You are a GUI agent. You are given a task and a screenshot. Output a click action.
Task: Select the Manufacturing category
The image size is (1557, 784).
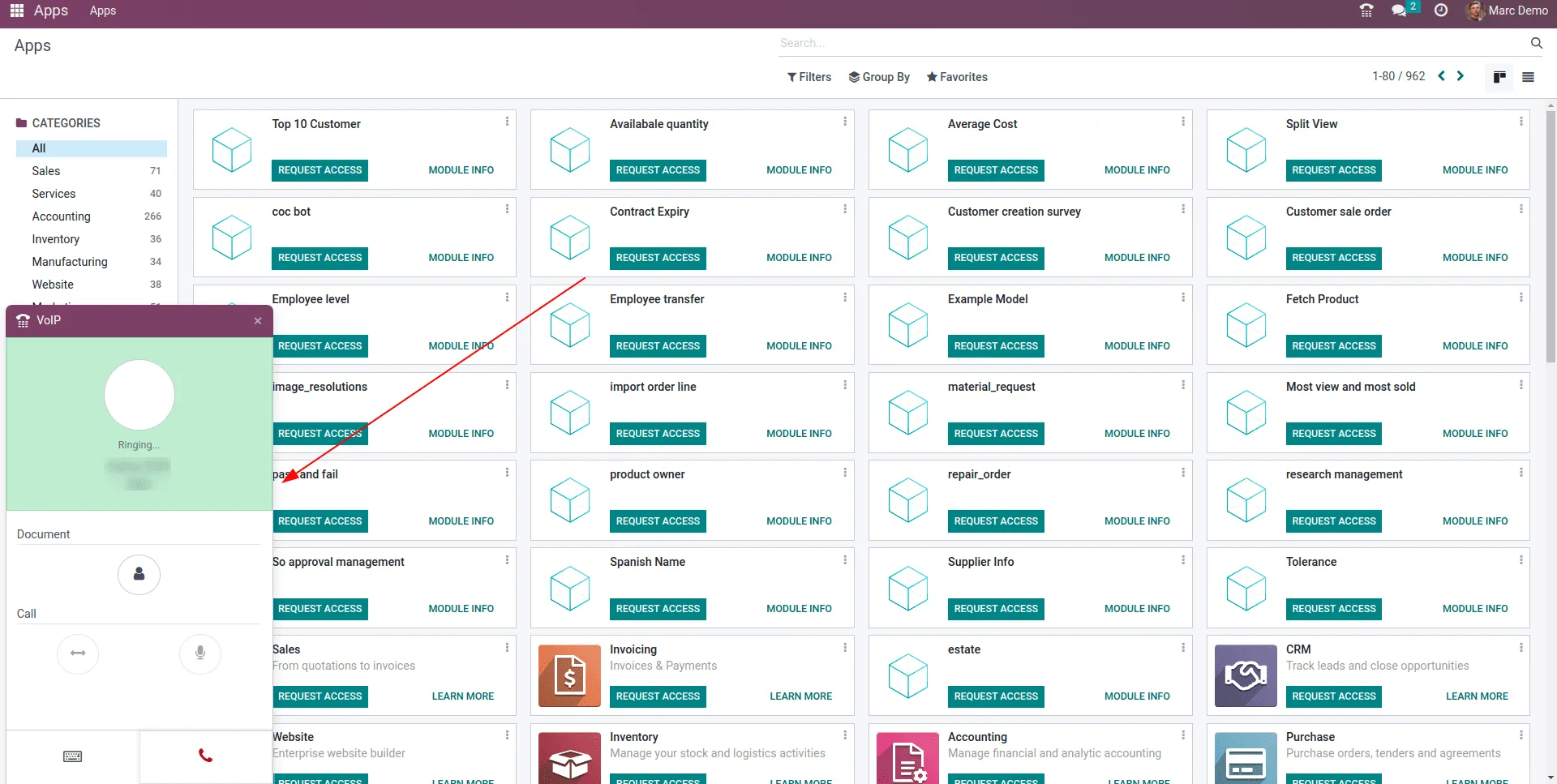point(92,262)
